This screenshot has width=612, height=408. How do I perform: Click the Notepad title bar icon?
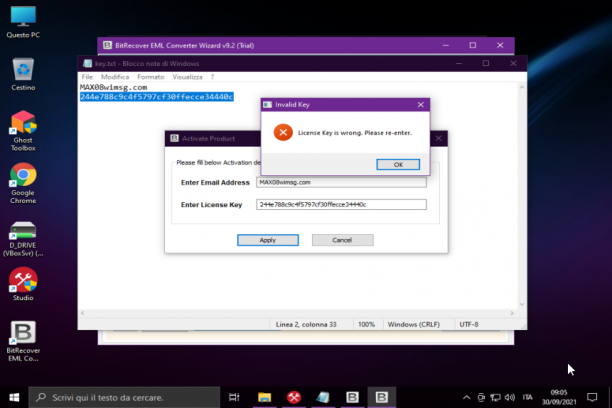click(88, 63)
